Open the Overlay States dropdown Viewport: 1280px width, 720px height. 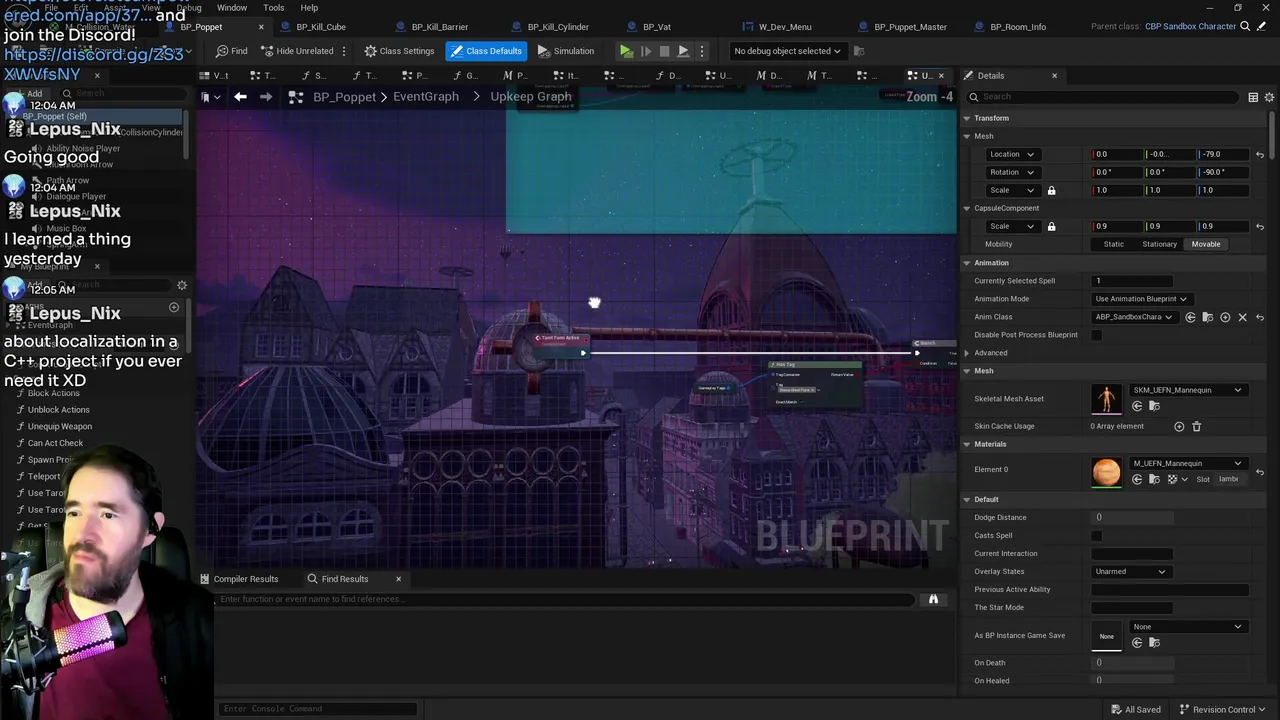coord(1131,572)
